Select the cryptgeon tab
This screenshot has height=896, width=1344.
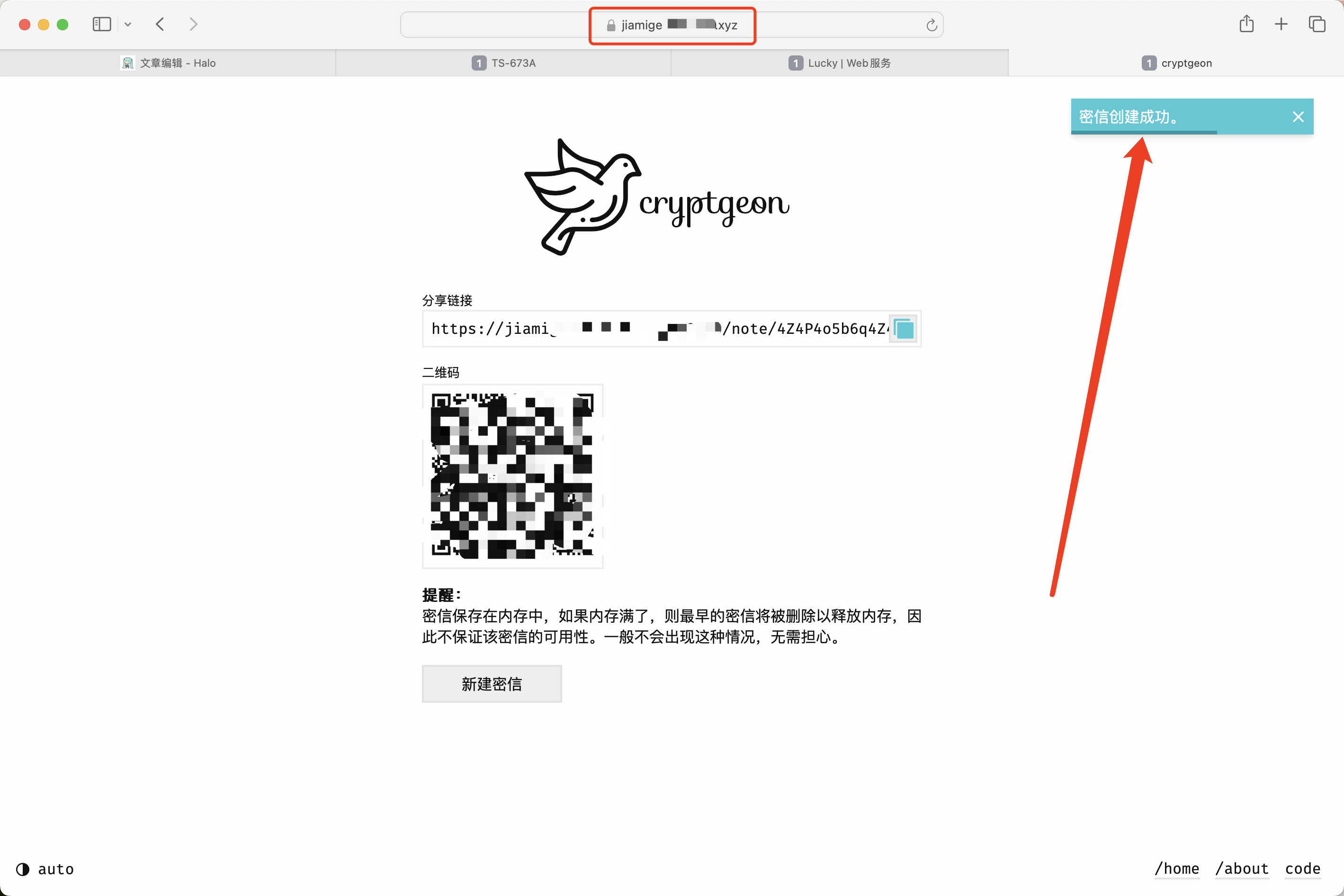(1176, 63)
